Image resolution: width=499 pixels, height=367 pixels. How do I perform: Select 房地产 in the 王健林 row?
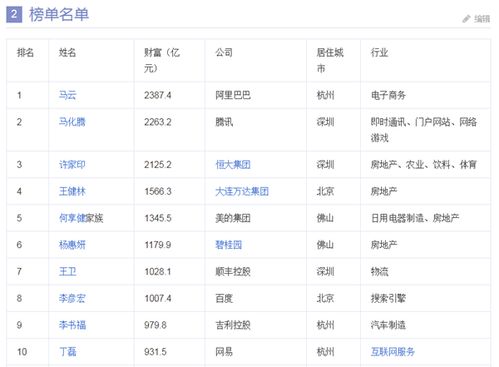point(384,191)
